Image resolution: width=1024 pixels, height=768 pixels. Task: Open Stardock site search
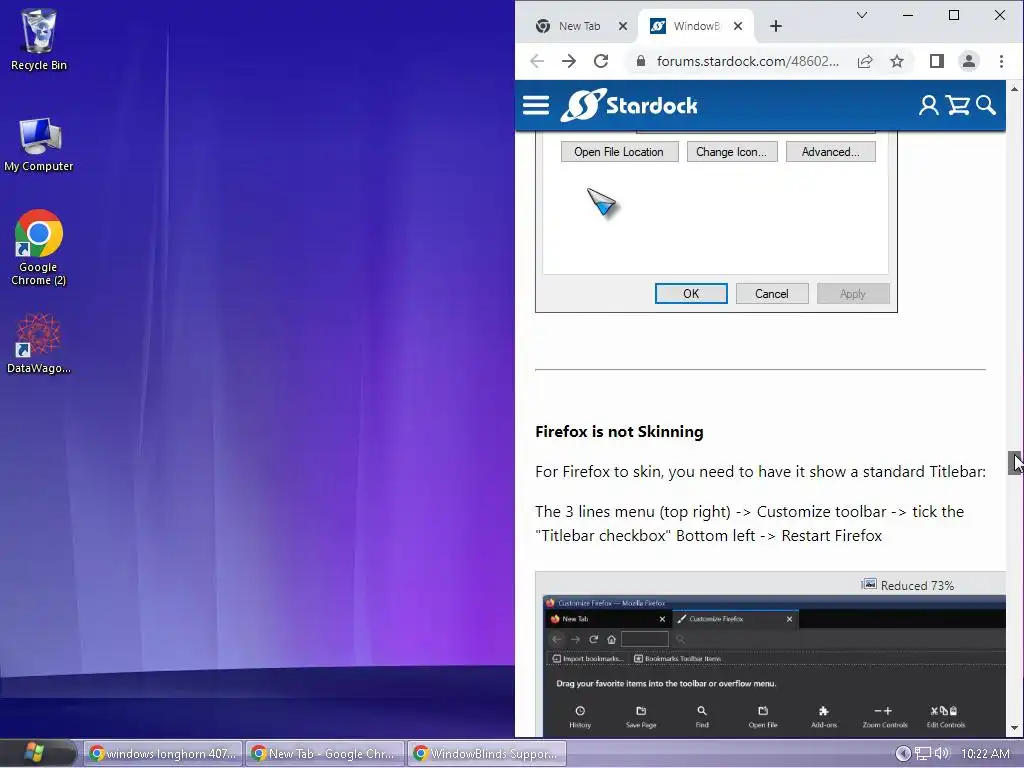[986, 105]
